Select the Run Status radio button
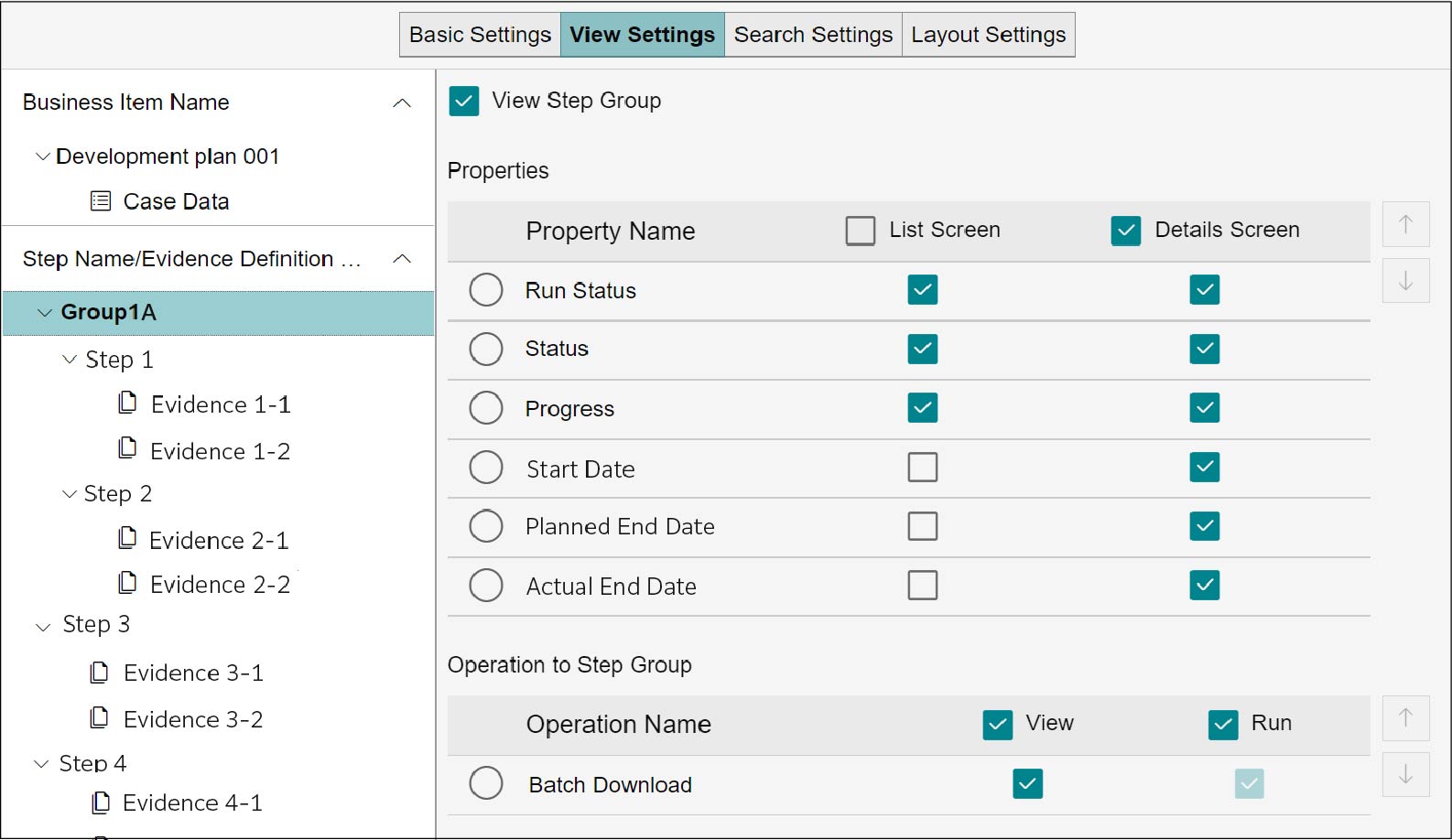 (x=486, y=290)
